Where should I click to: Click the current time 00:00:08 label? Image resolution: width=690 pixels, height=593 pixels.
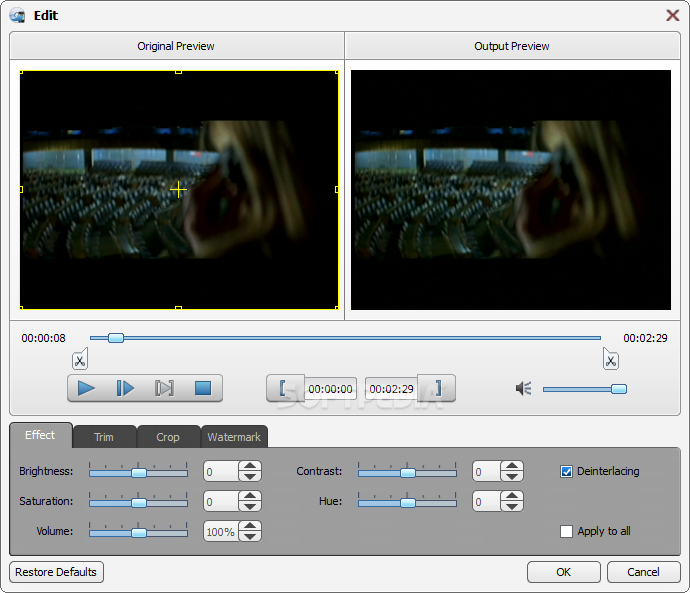44,338
